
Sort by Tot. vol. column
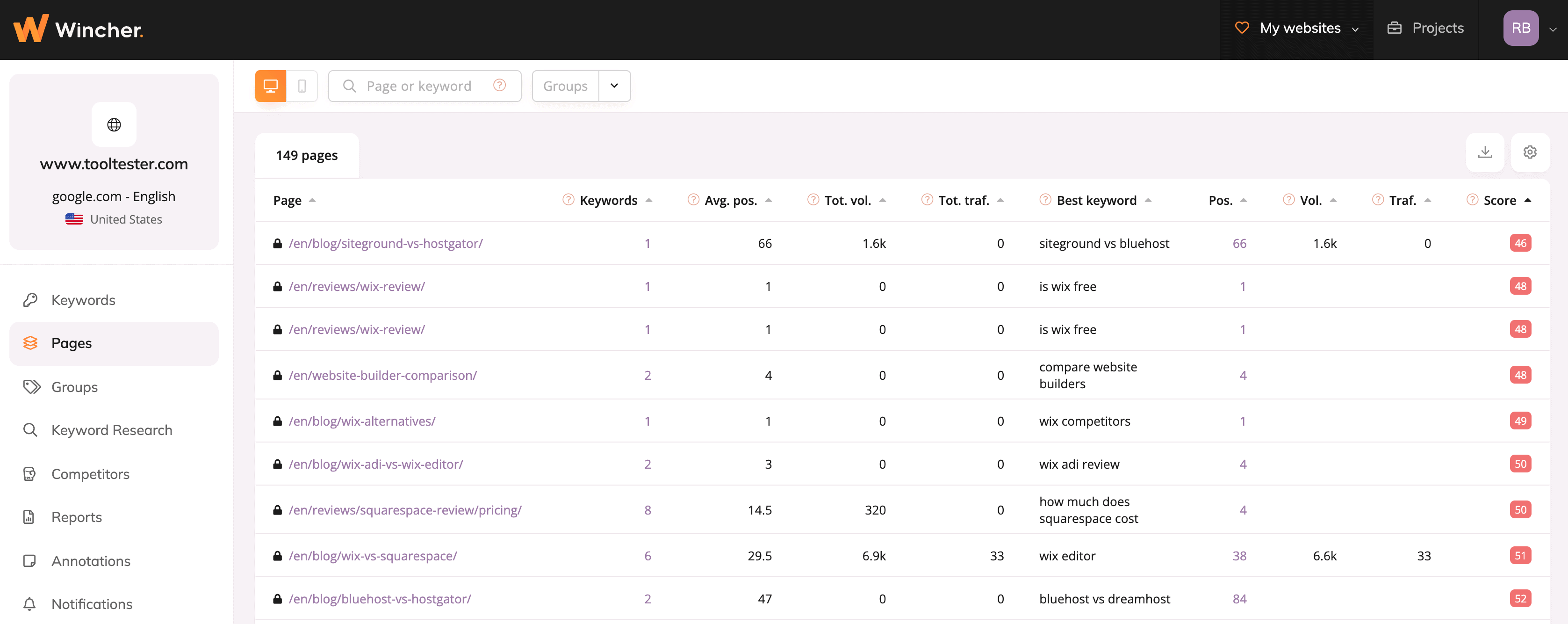pyautogui.click(x=855, y=200)
